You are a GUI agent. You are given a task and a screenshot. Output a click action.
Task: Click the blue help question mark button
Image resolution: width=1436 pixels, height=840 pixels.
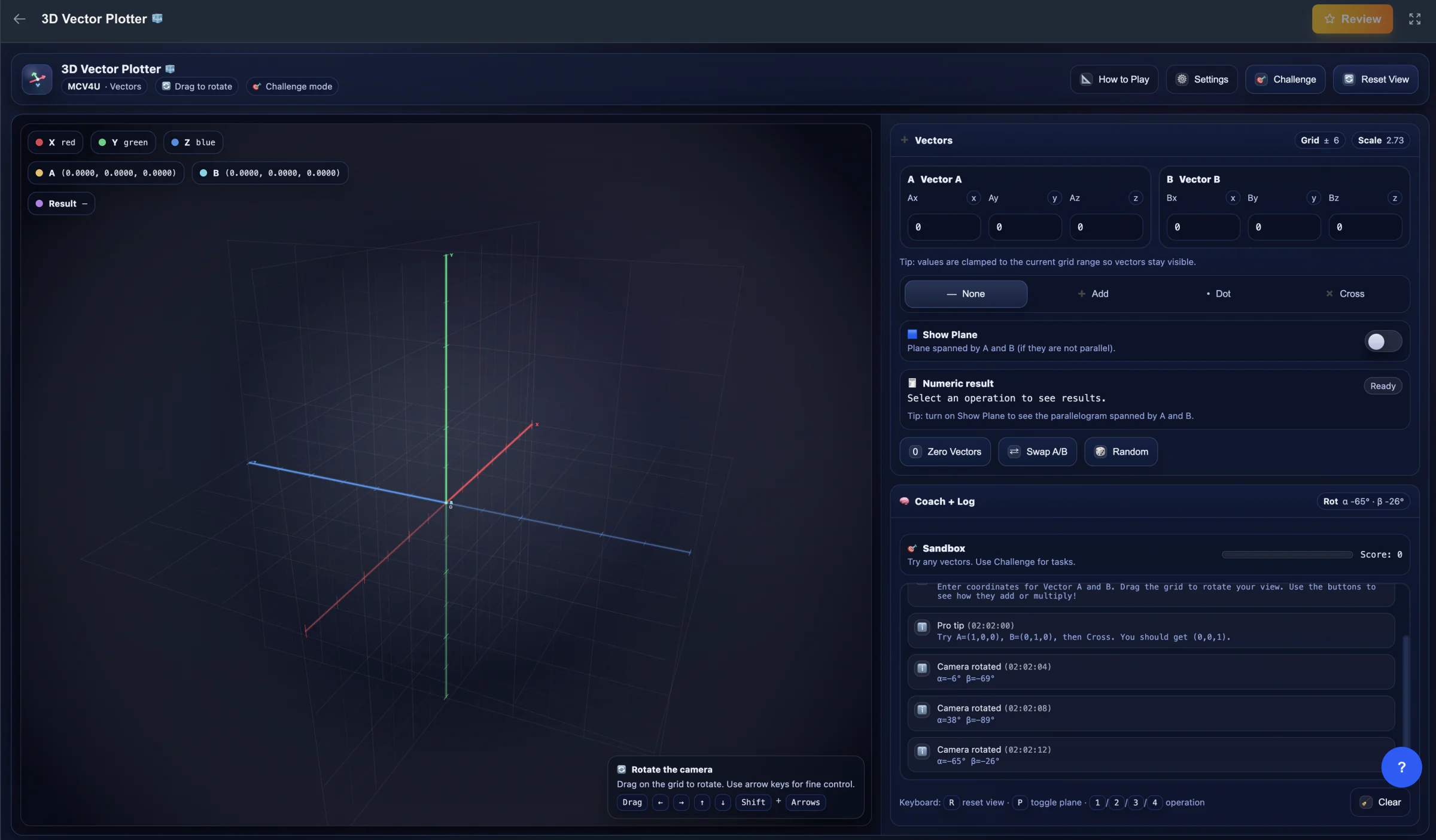tap(1401, 767)
